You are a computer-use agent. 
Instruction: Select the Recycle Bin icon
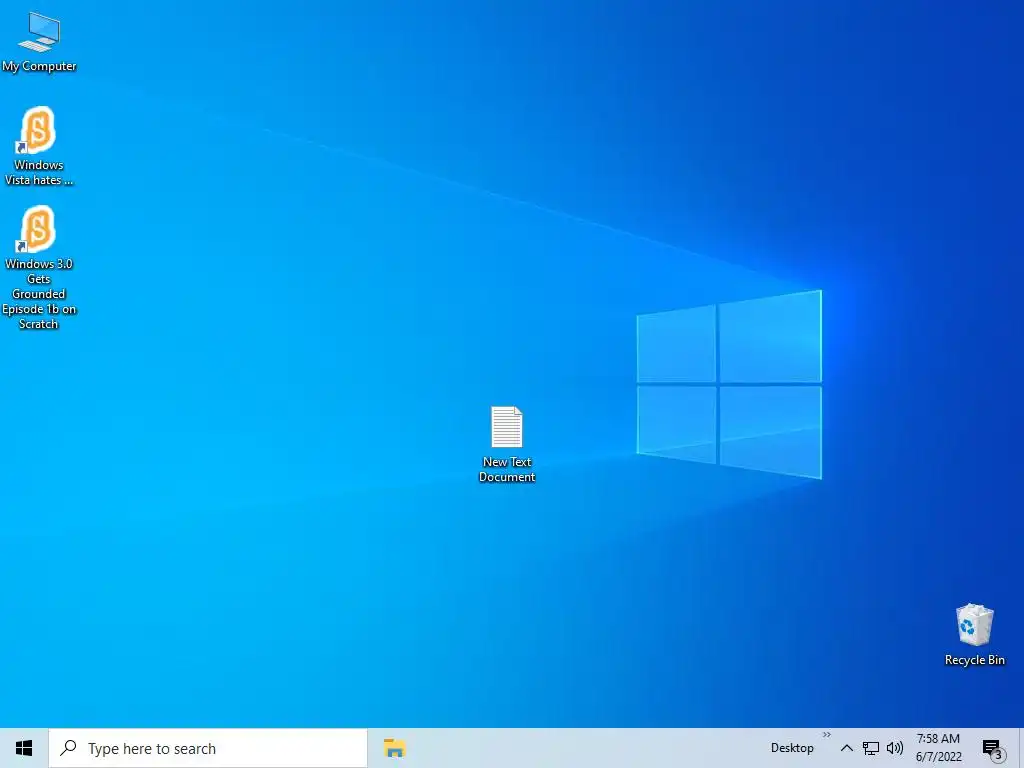pos(974,634)
